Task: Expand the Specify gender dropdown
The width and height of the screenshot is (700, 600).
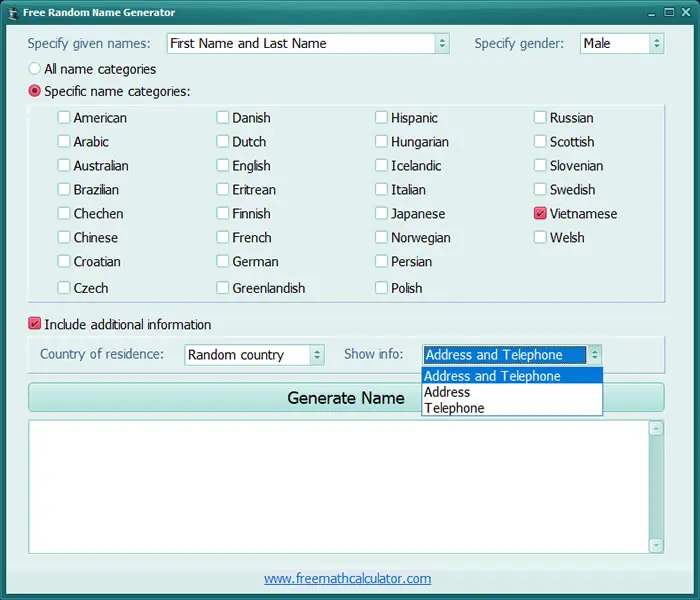Action: pyautogui.click(x=621, y=43)
